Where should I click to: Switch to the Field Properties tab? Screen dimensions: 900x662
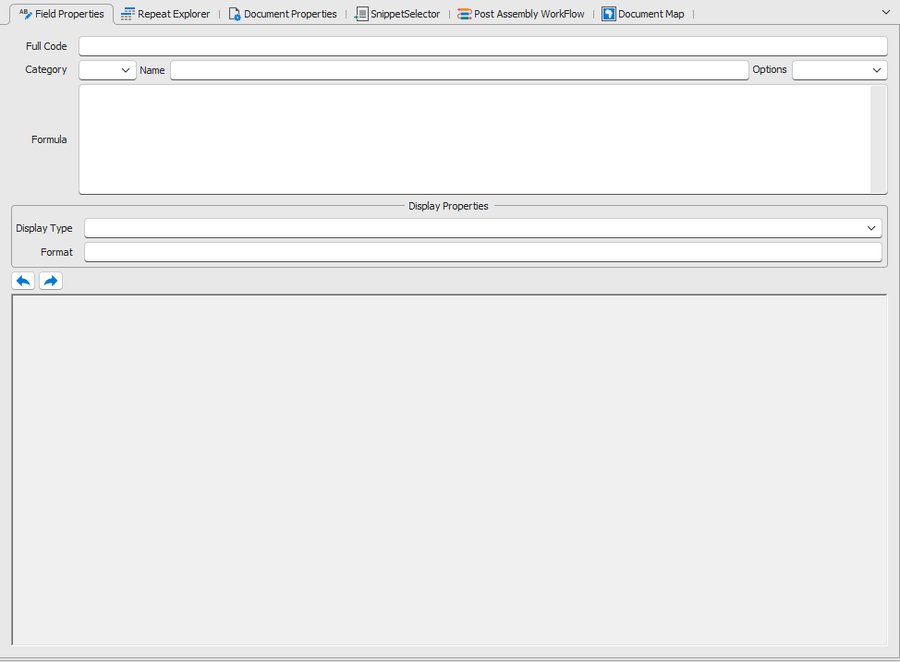tap(61, 14)
